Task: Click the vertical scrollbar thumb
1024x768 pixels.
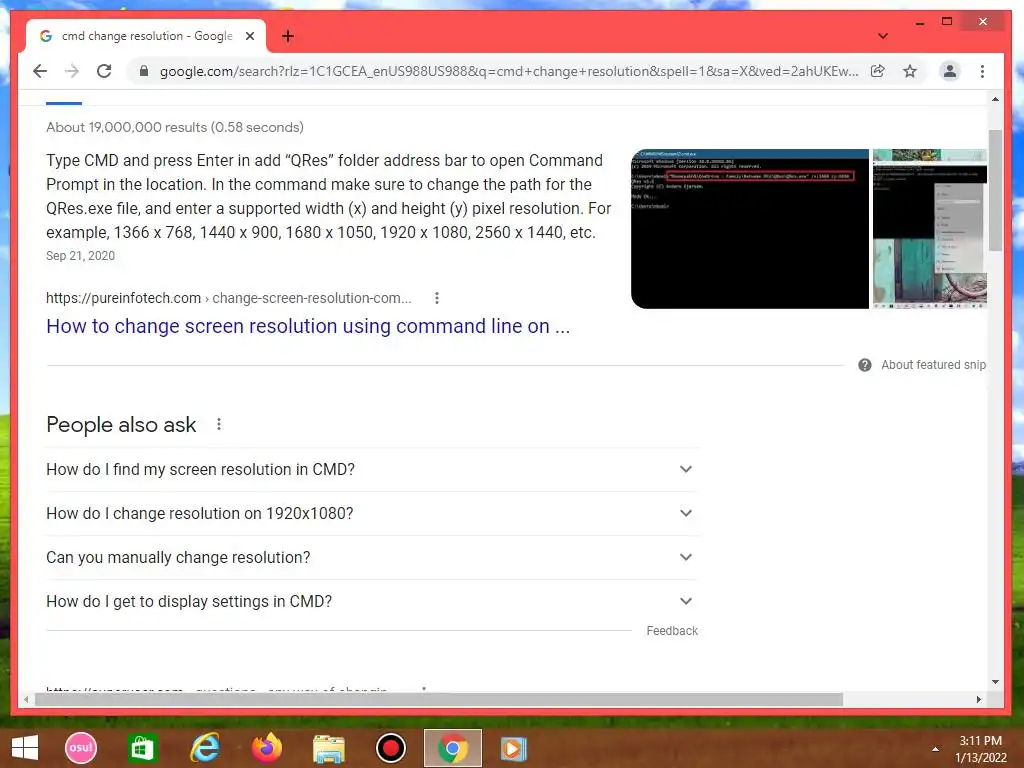Action: [995, 190]
